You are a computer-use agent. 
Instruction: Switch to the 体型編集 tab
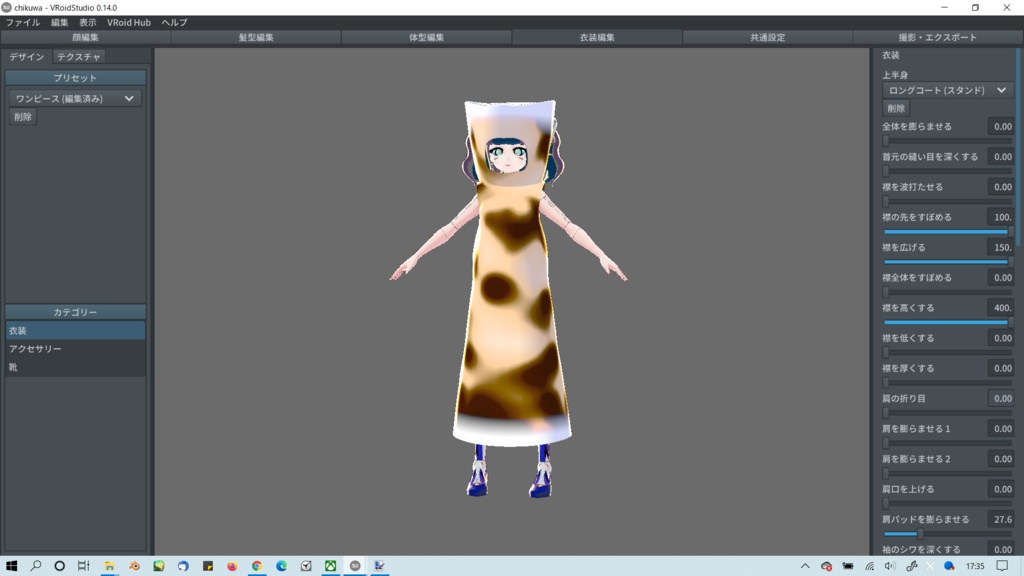427,37
